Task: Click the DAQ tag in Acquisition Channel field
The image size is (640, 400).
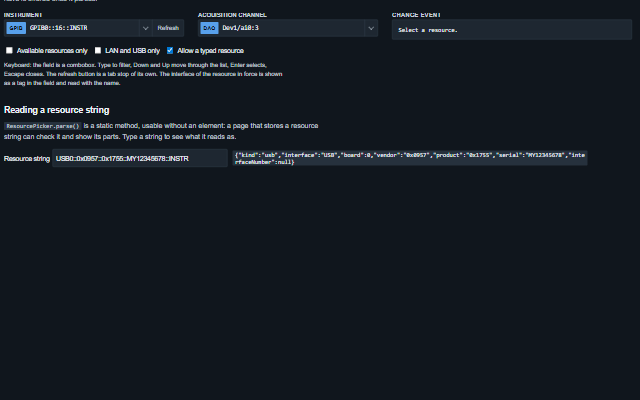Action: point(209,28)
